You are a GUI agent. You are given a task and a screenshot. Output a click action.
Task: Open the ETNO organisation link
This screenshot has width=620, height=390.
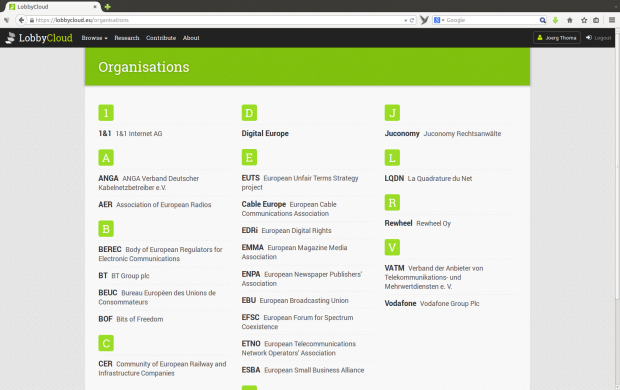click(299, 348)
